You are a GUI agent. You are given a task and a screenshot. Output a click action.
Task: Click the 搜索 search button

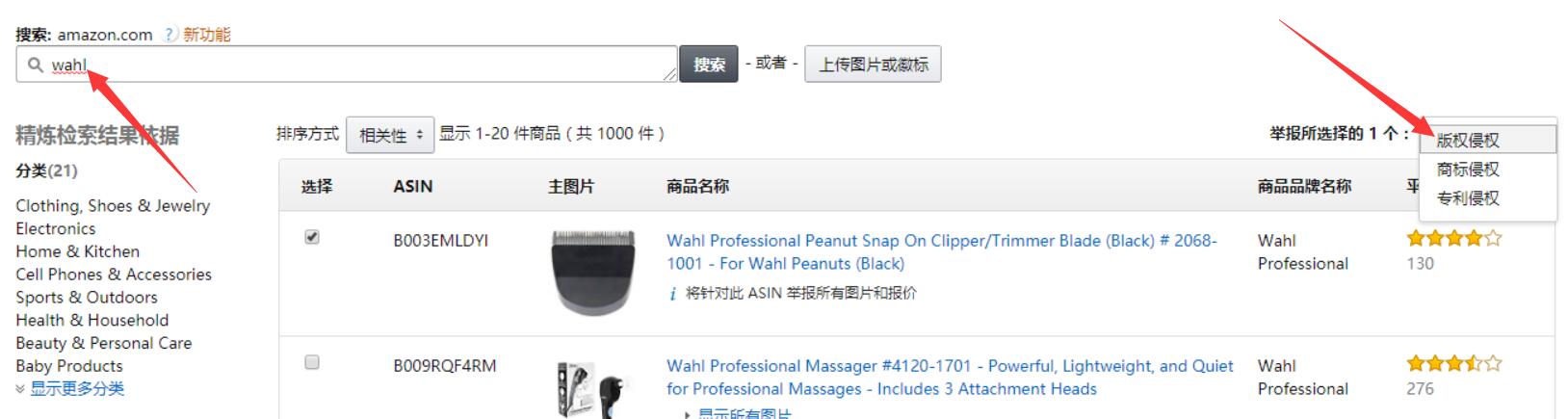point(709,65)
